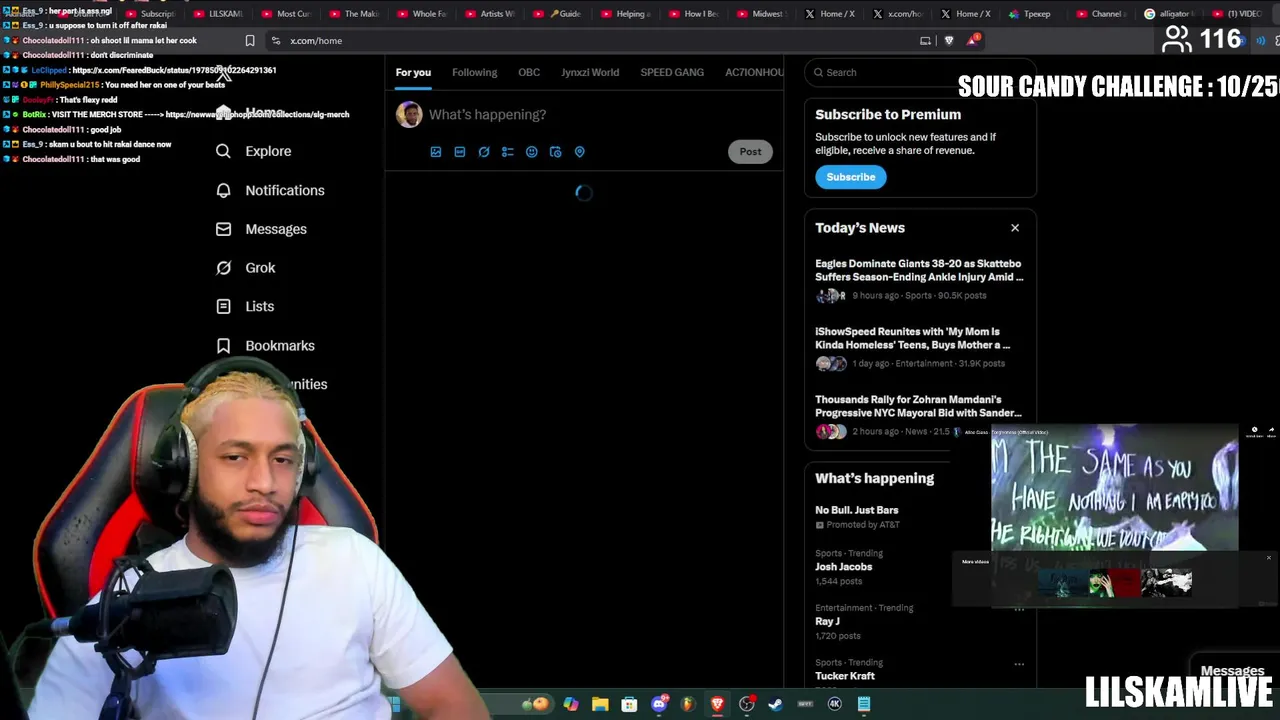Screen dimensions: 1280x720
Task: Open the emoji picker in composer
Action: [x=532, y=152]
